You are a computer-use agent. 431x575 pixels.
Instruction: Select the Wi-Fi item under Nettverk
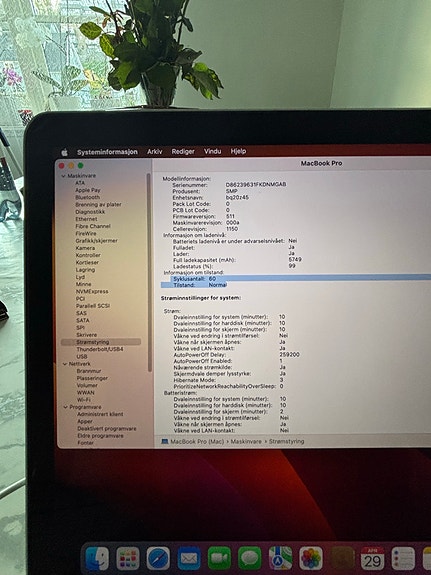point(84,400)
